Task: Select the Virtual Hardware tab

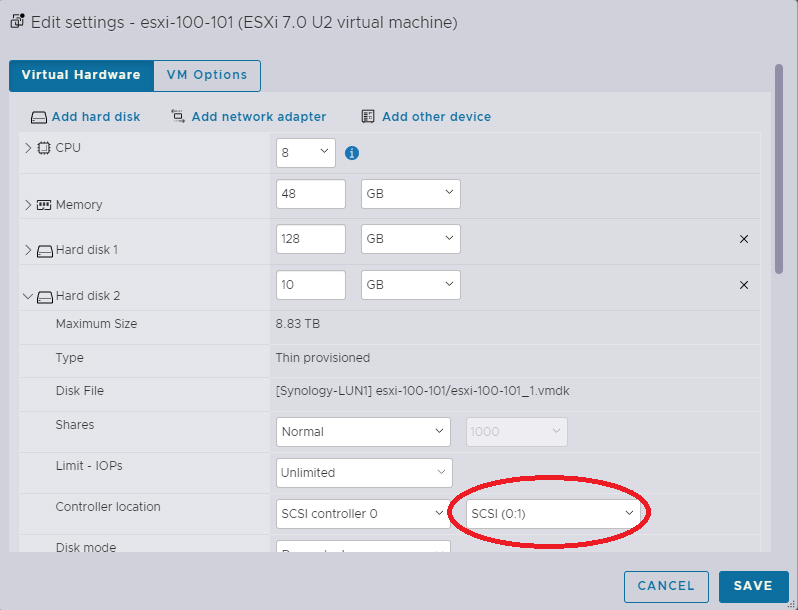Action: point(81,75)
